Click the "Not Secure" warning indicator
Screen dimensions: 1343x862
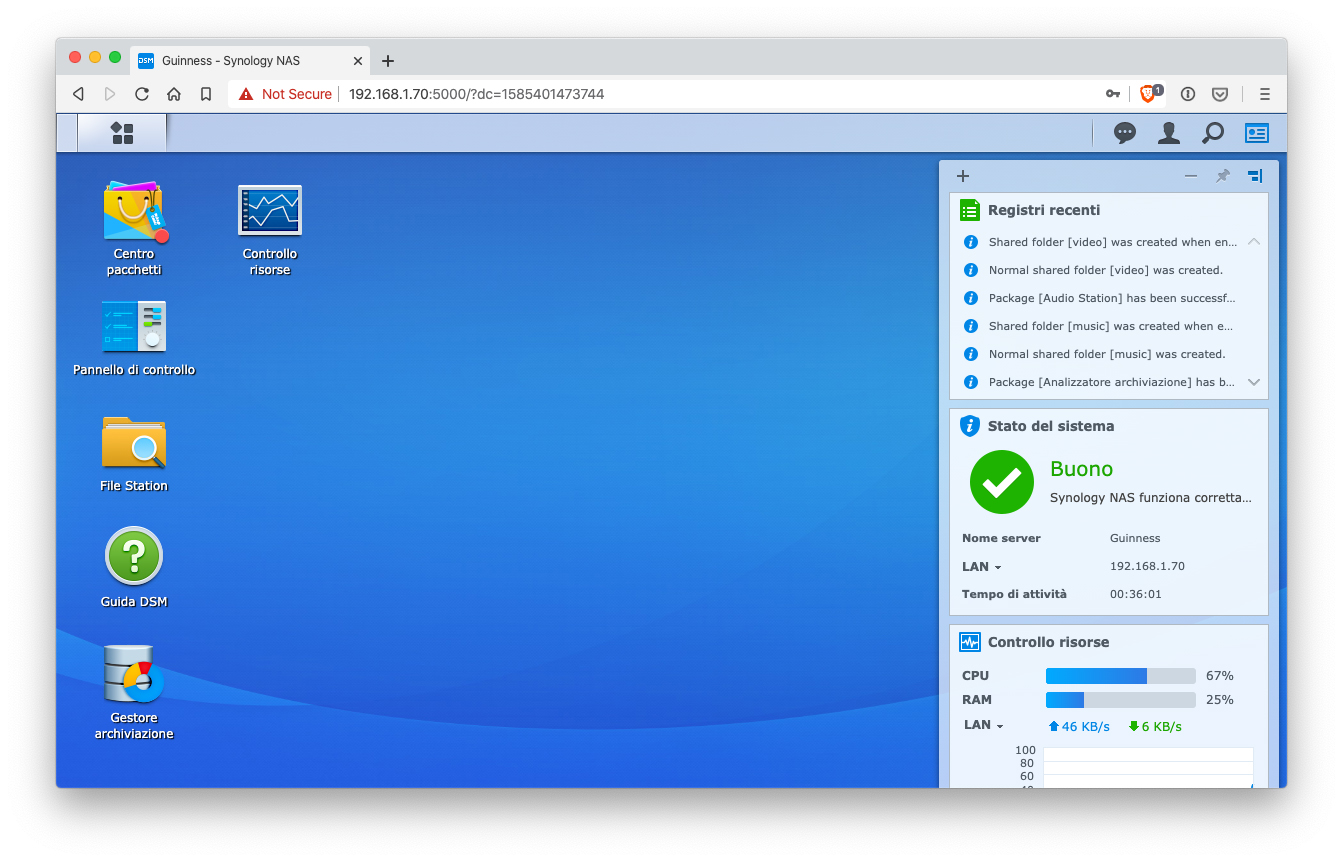tap(285, 94)
